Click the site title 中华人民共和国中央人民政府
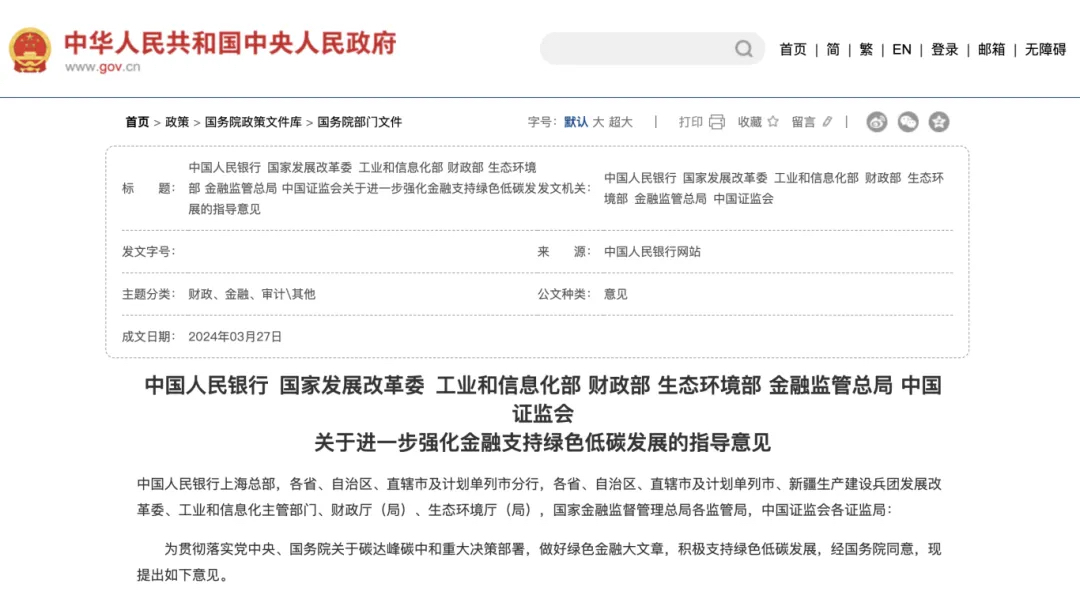Image resolution: width=1080 pixels, height=595 pixels. [x=230, y=43]
